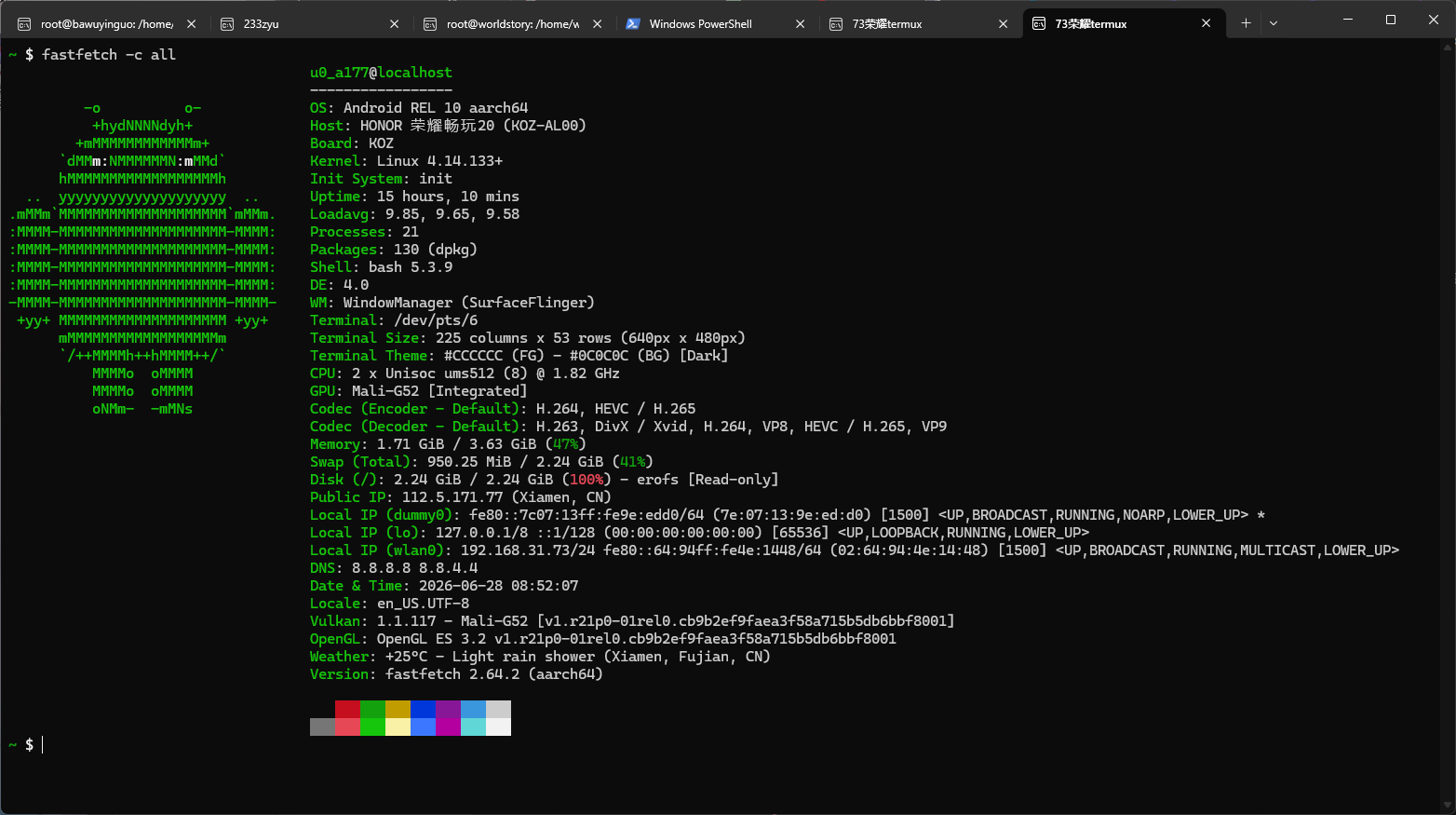Click the CPU Unisoc ums512 line
Screen dimensions: 1456x815
(465, 374)
